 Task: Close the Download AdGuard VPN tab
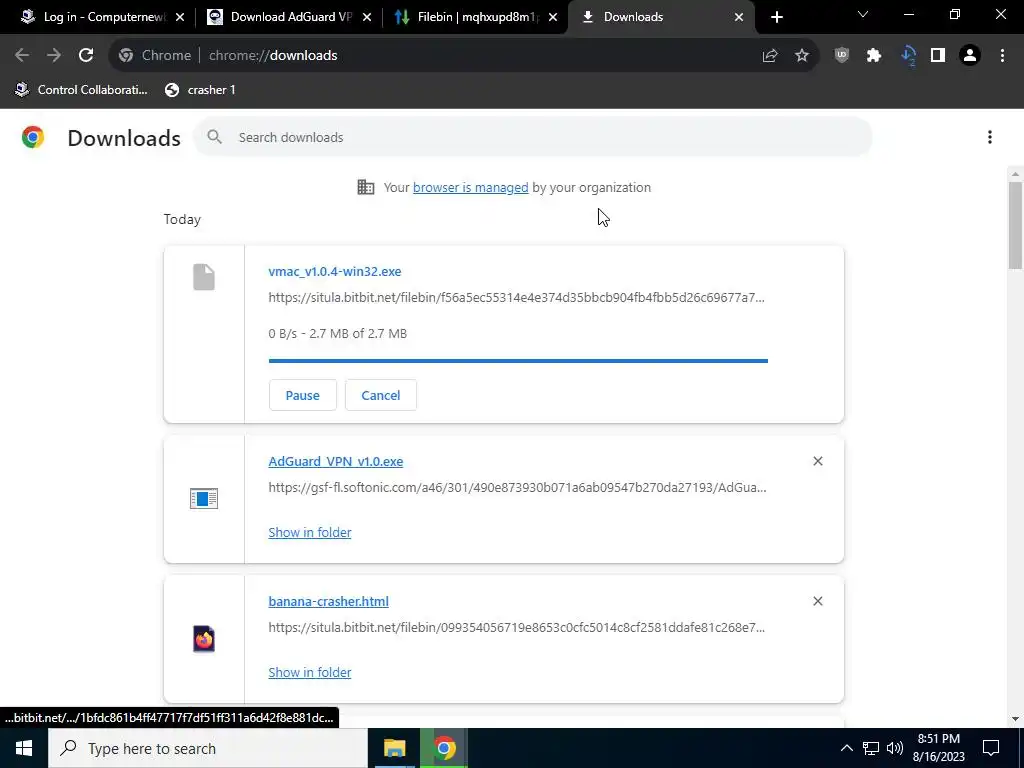(x=367, y=17)
